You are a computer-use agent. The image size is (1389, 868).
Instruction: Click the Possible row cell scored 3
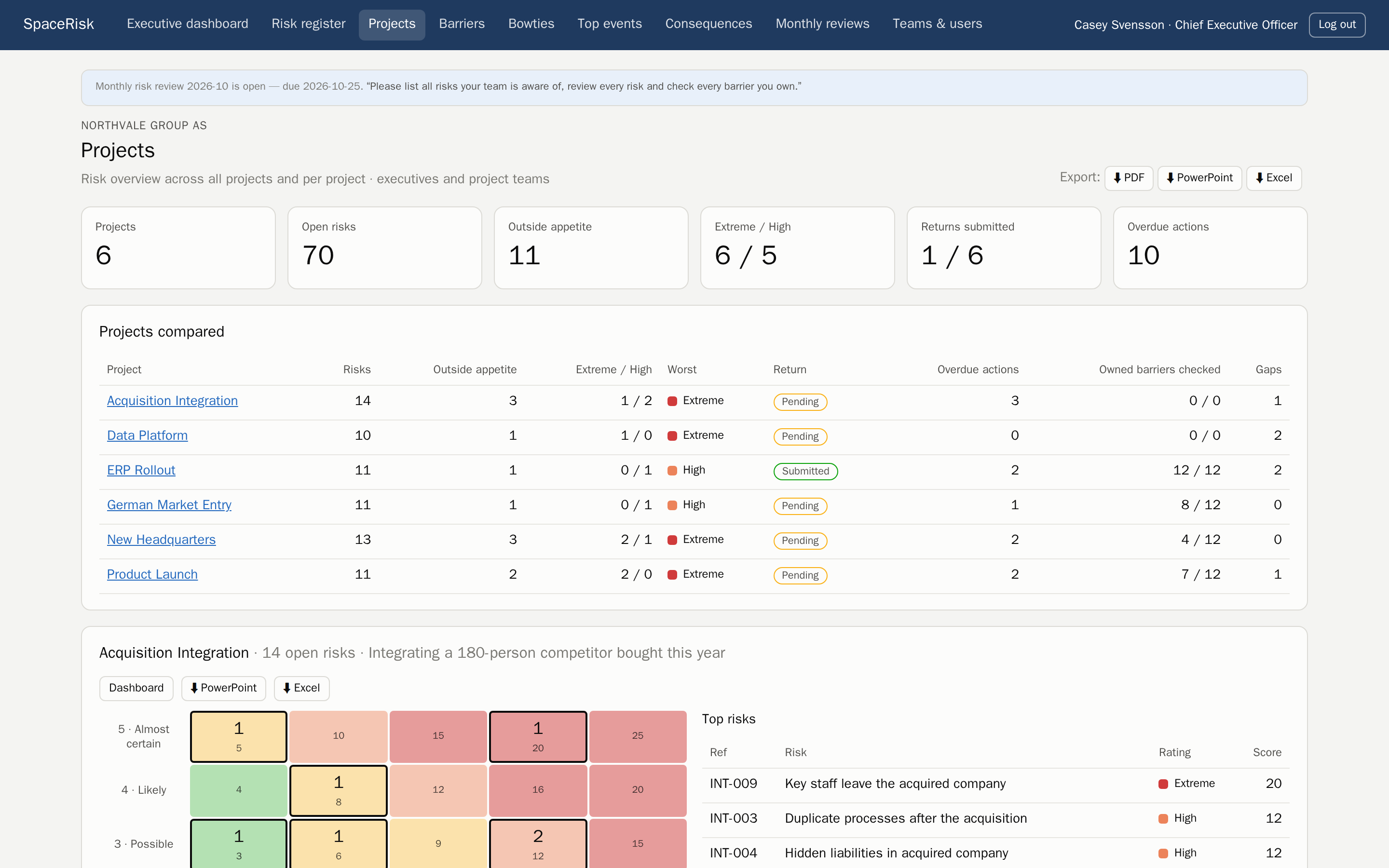(x=239, y=844)
